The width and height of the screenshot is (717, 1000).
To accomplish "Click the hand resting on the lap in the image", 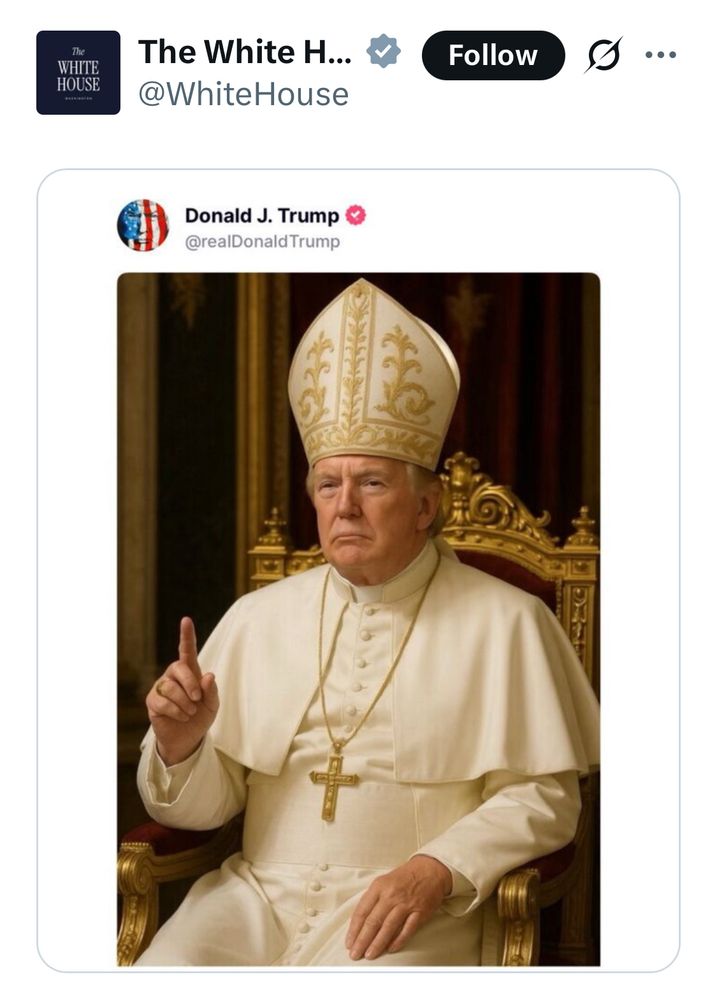I will coord(397,905).
